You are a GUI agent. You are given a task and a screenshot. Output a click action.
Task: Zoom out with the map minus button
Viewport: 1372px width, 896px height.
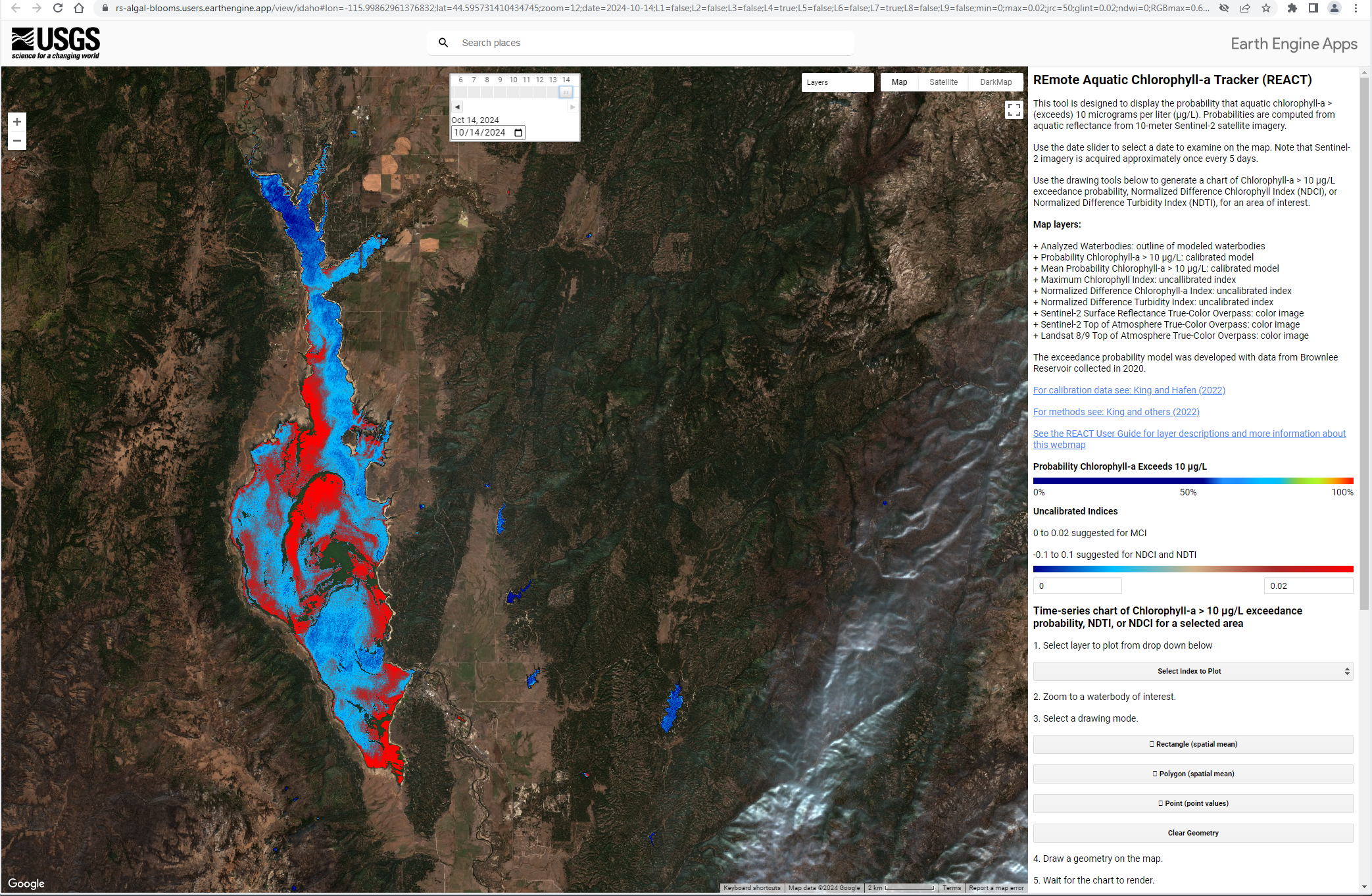point(17,141)
